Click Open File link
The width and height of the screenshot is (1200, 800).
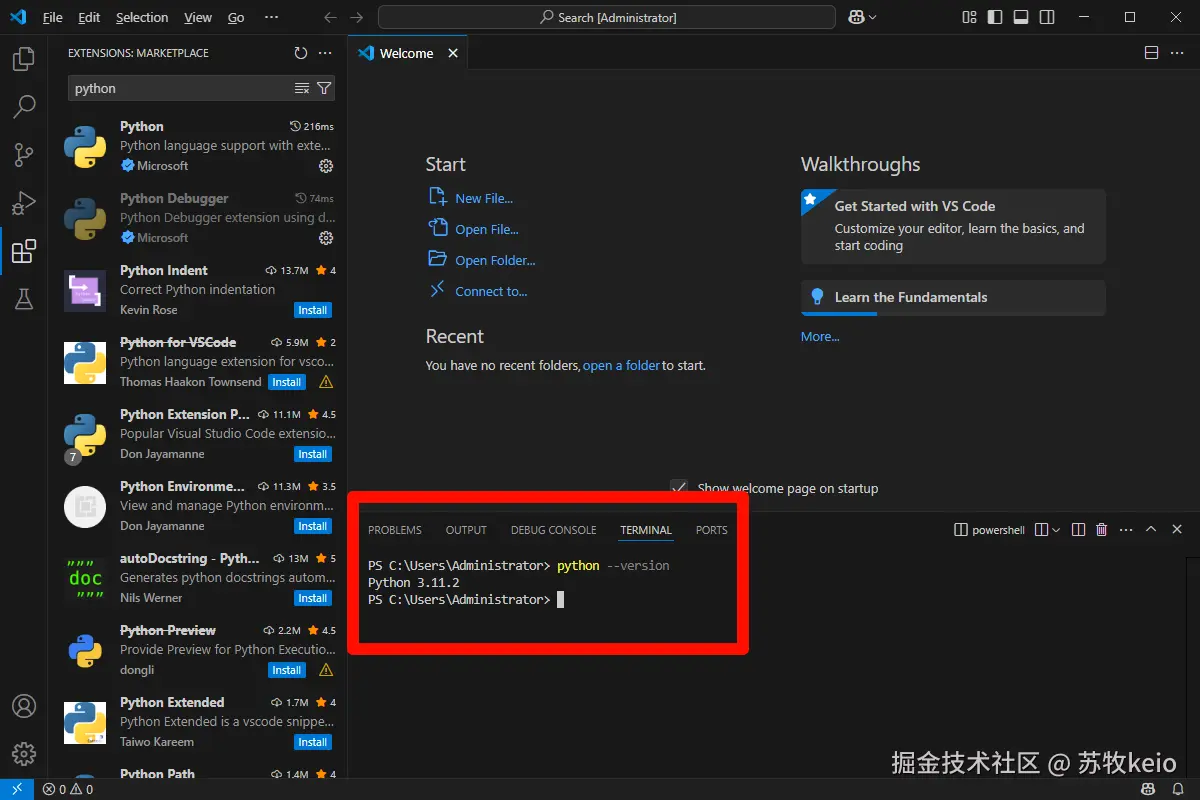pos(486,229)
